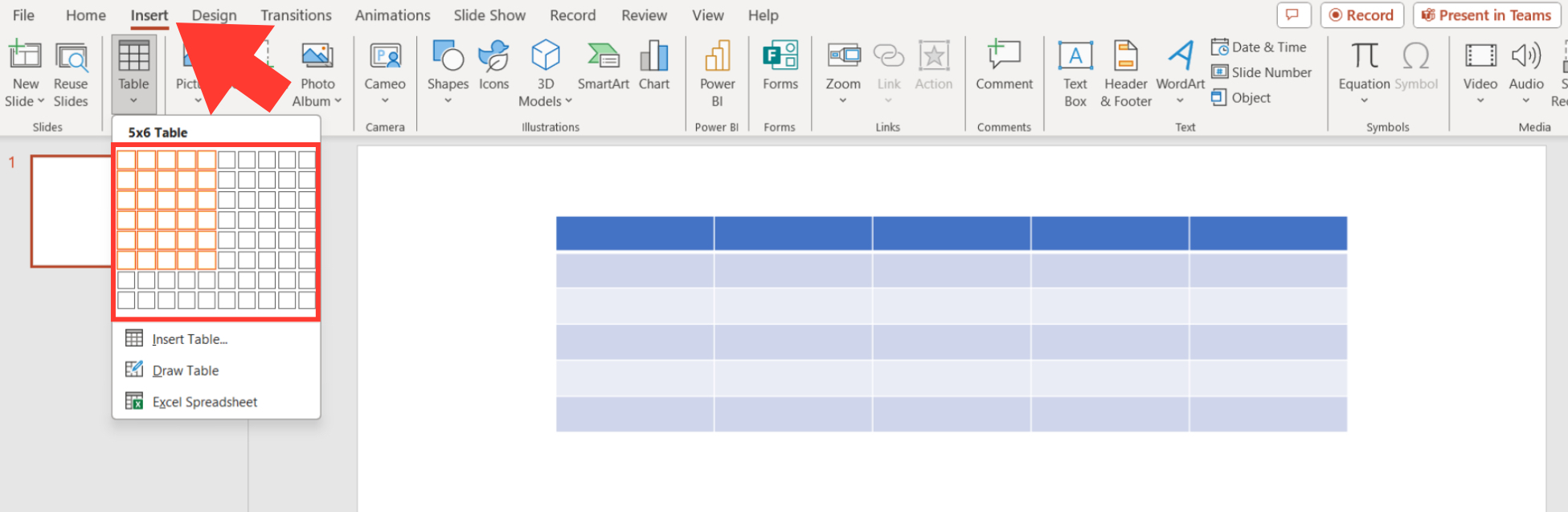Expand the Table dropdown arrow
The height and width of the screenshot is (512, 1568).
(x=133, y=101)
